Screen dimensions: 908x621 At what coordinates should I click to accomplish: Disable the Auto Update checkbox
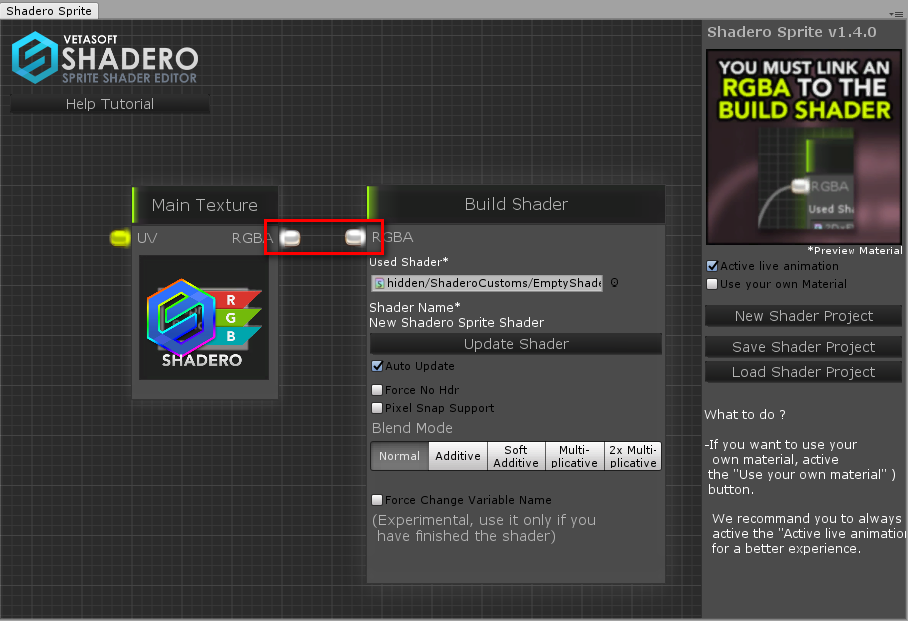[x=377, y=366]
